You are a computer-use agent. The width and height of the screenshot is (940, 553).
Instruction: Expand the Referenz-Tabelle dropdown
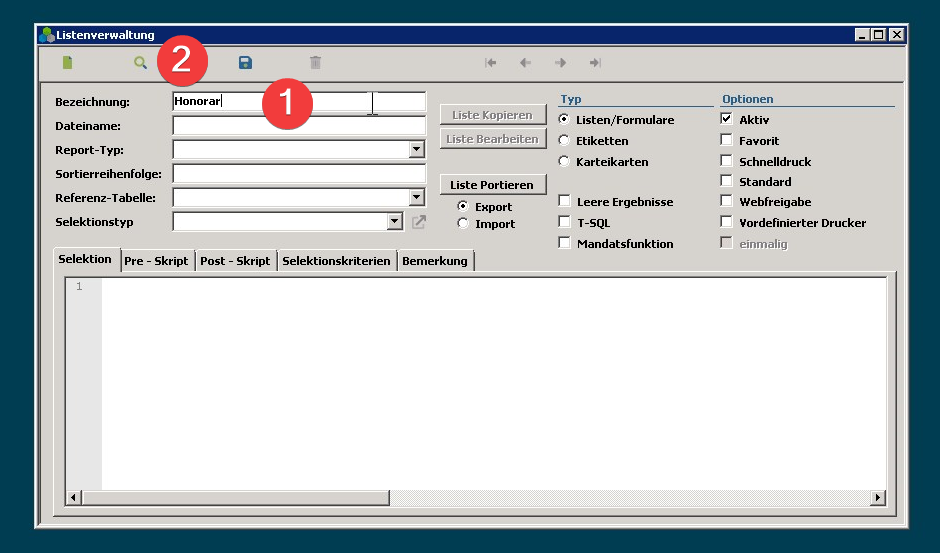point(417,197)
